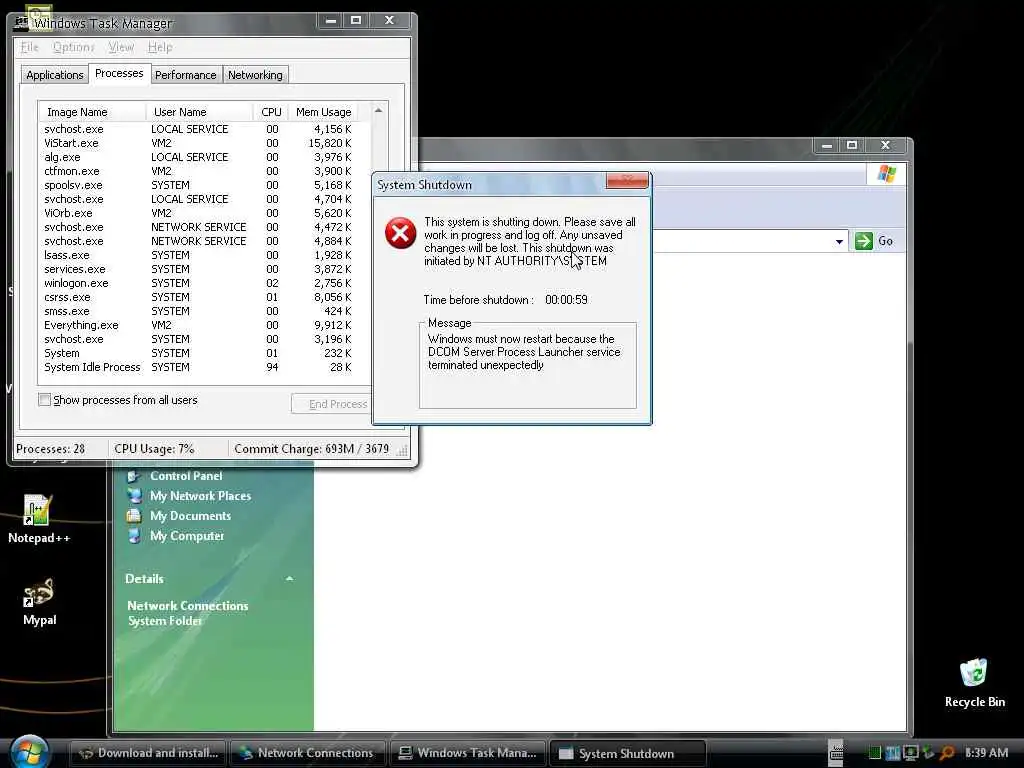Click the Task Manager title bar icon

point(22,23)
